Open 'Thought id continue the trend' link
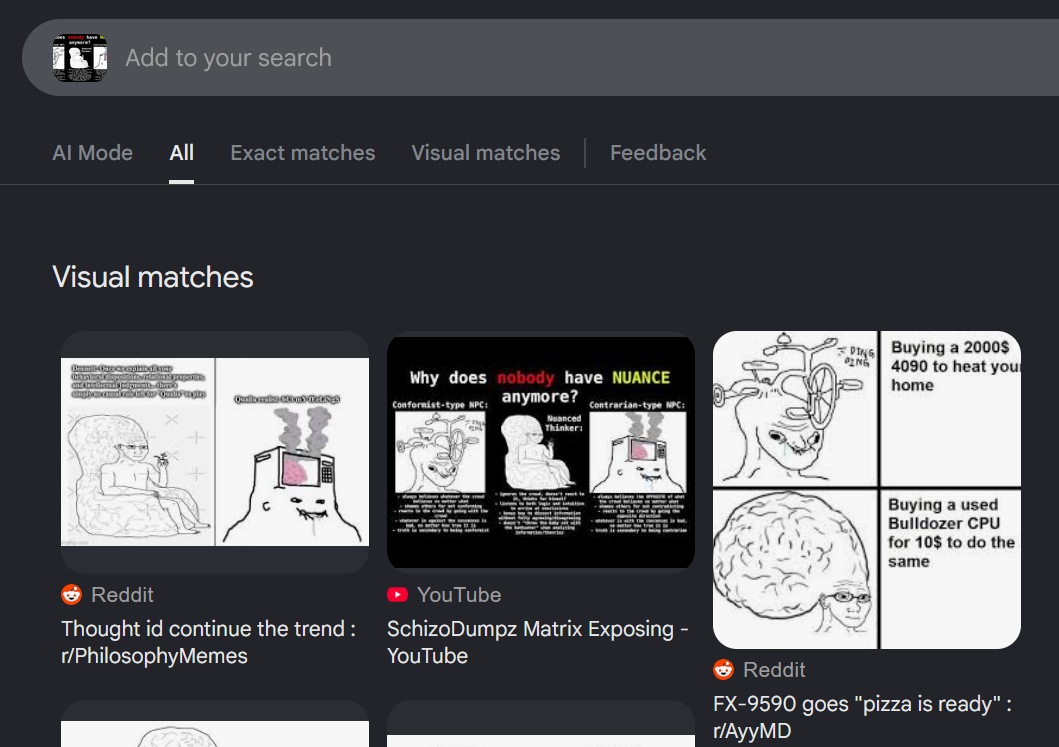This screenshot has width=1059, height=747. [x=208, y=642]
